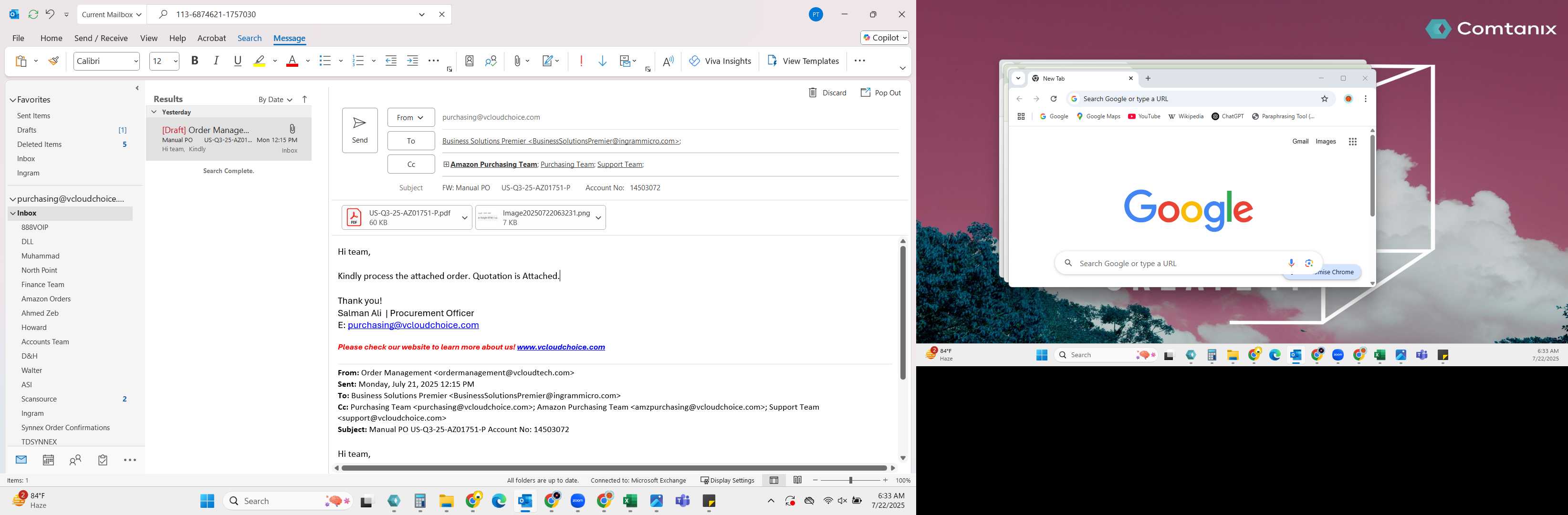1568x515 pixels.
Task: Toggle Italic formatting
Action: 216,61
